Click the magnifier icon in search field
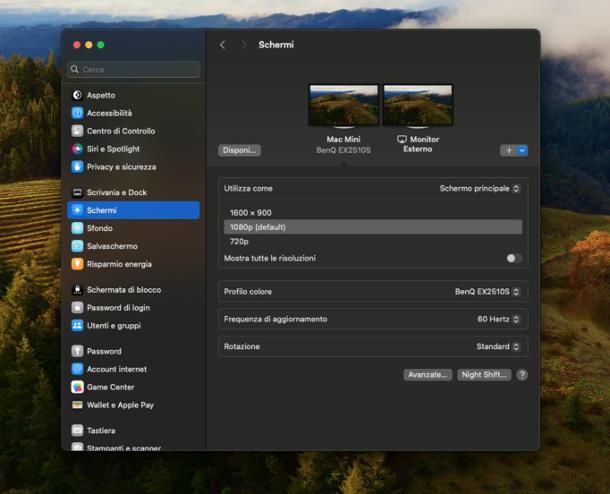 (x=75, y=69)
